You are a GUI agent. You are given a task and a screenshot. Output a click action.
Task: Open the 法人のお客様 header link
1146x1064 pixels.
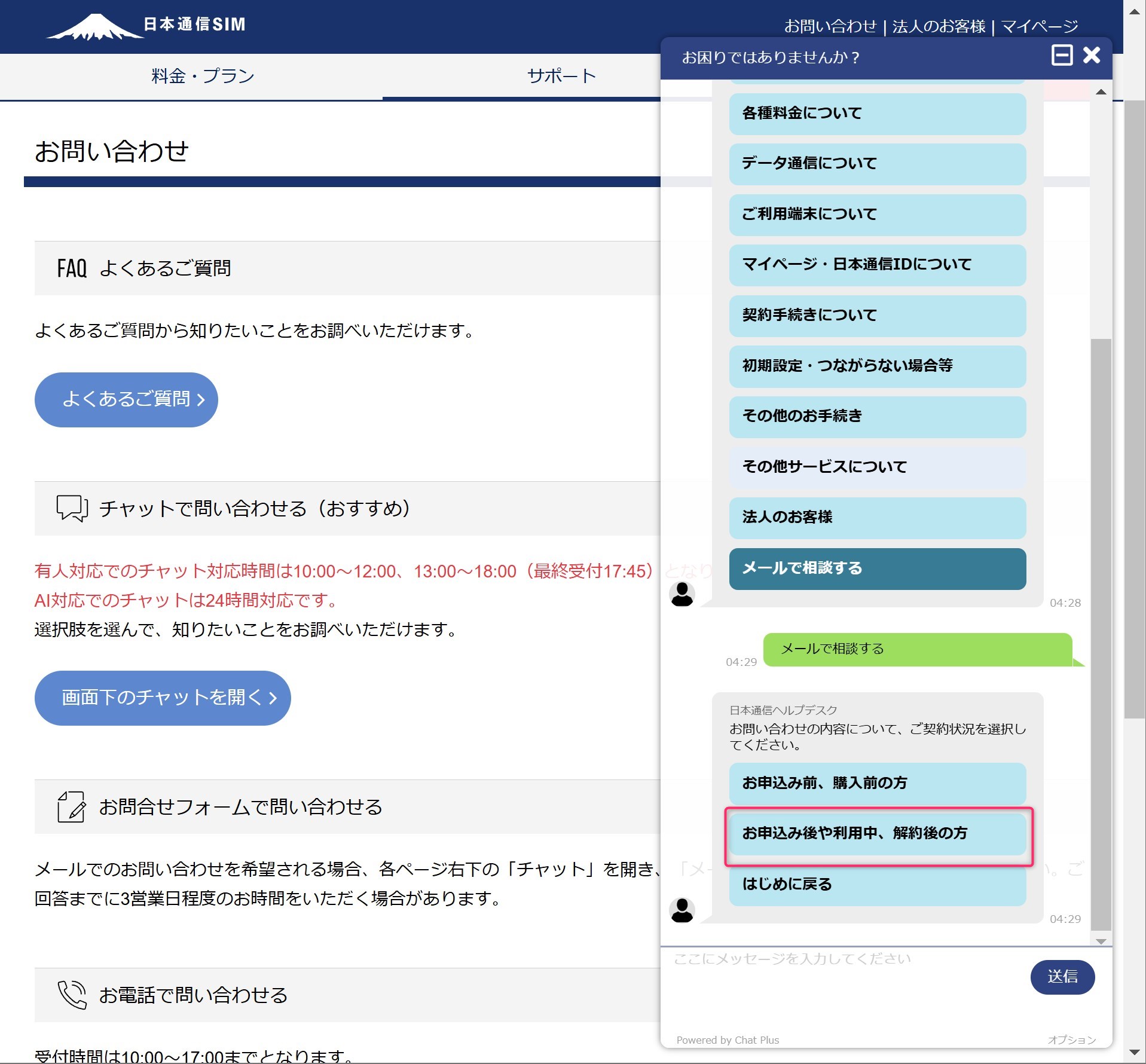[x=939, y=26]
